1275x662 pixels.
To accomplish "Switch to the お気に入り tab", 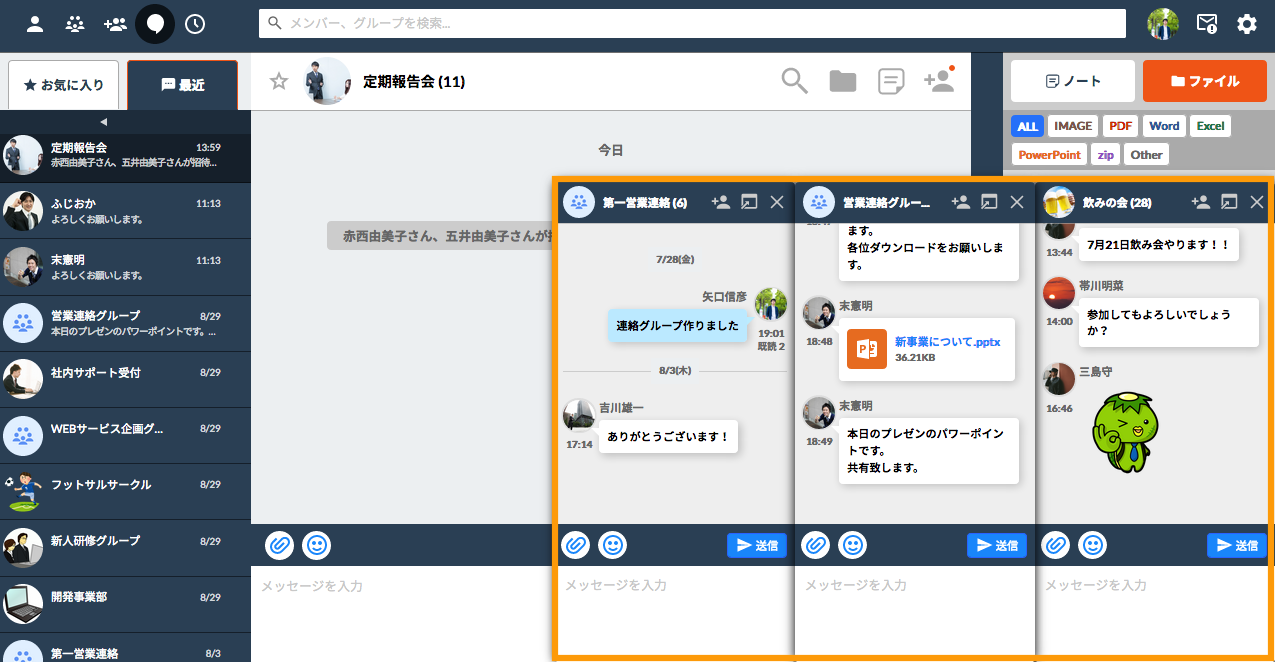I will [x=63, y=85].
